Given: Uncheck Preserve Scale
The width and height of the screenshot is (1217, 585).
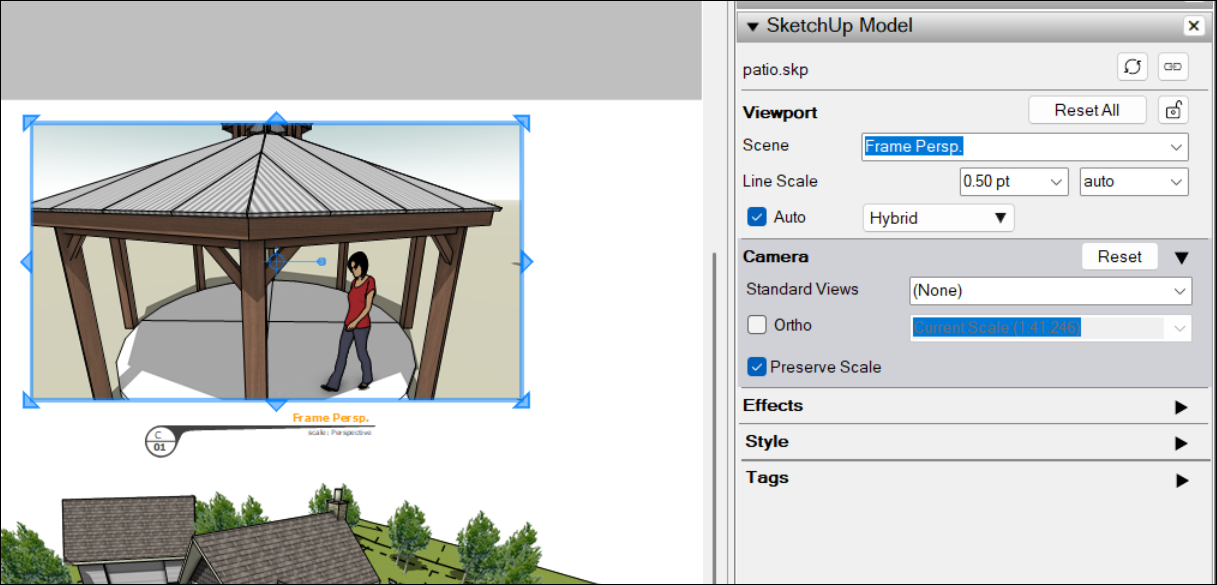Looking at the screenshot, I should click(757, 367).
